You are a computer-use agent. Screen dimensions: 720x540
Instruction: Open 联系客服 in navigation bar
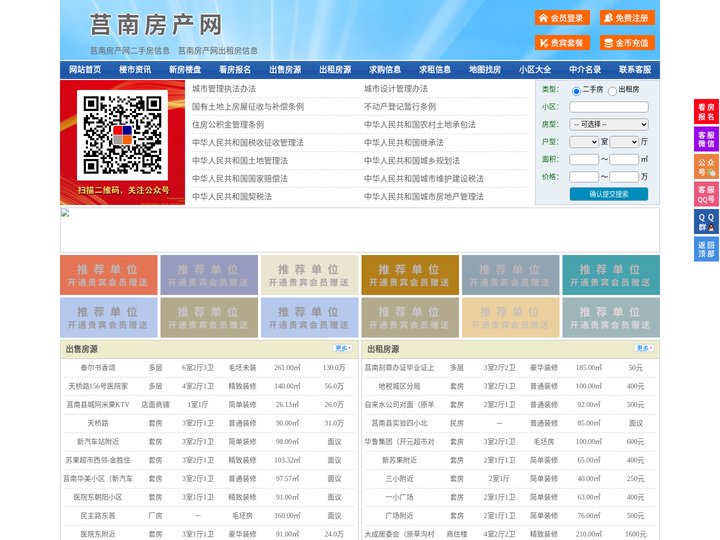[x=635, y=70]
